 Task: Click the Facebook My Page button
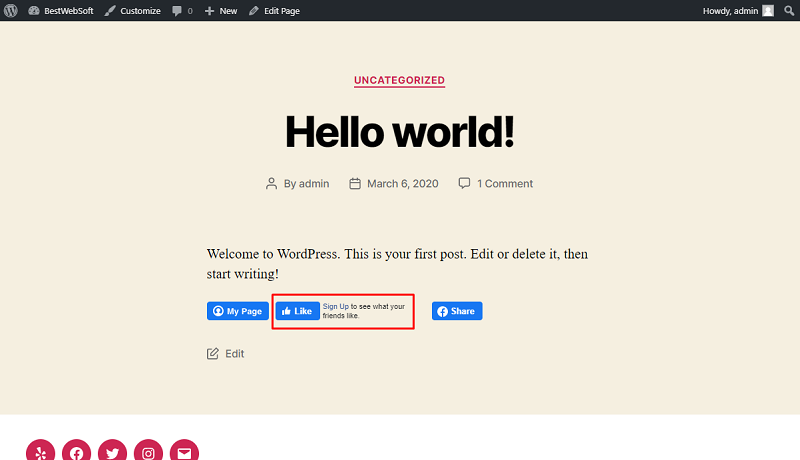(238, 311)
